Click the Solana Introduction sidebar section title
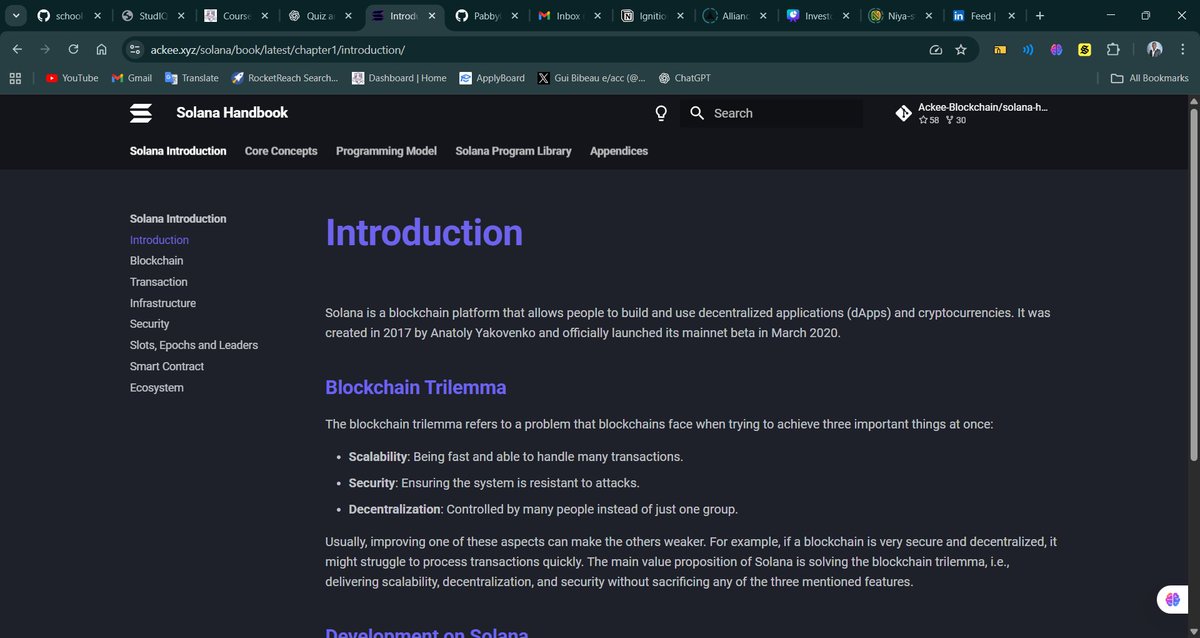The height and width of the screenshot is (638, 1200). (178, 218)
